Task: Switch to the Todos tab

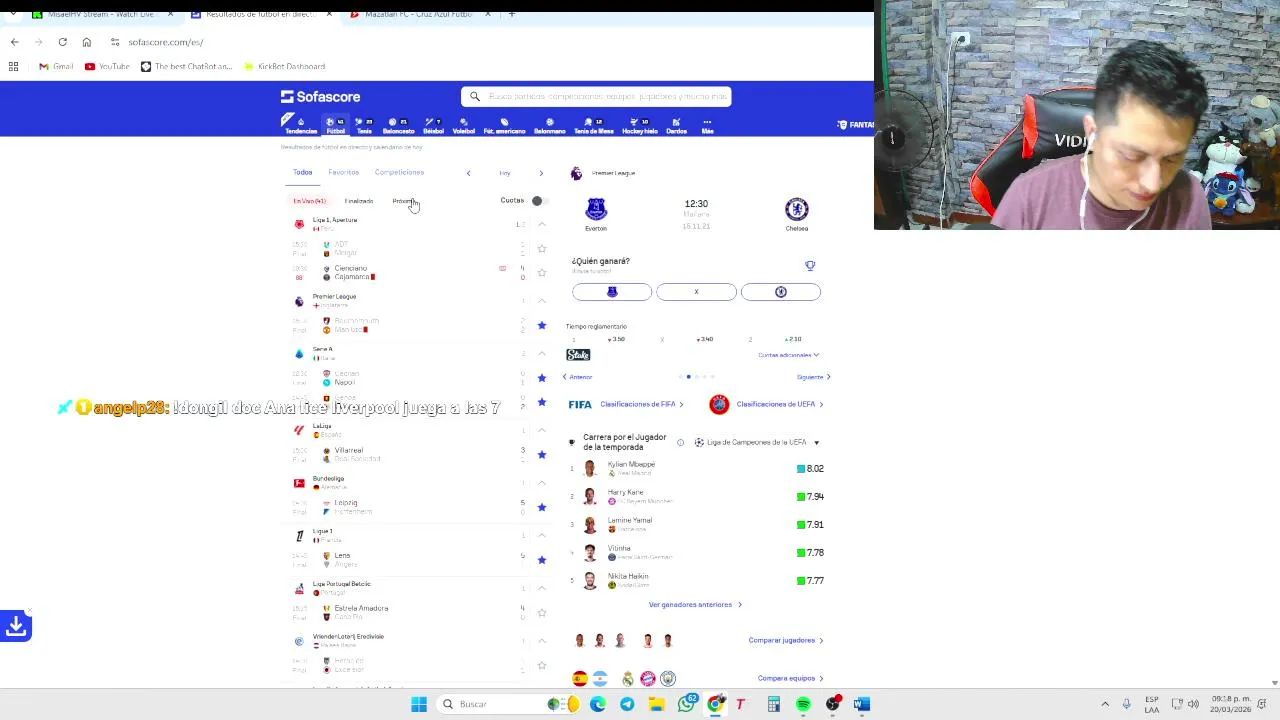Action: (x=302, y=172)
